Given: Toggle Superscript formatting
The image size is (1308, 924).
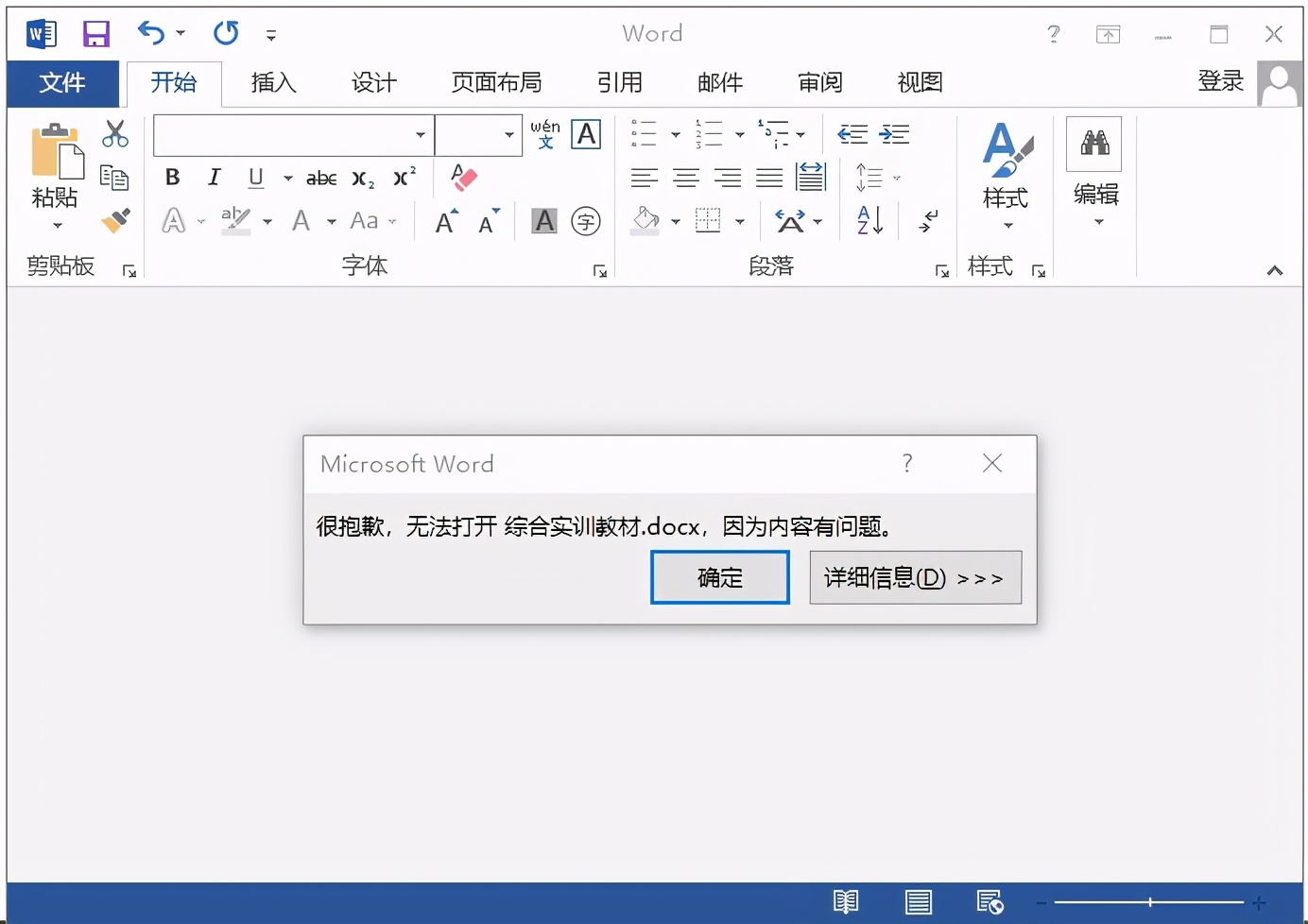Looking at the screenshot, I should click(x=404, y=177).
